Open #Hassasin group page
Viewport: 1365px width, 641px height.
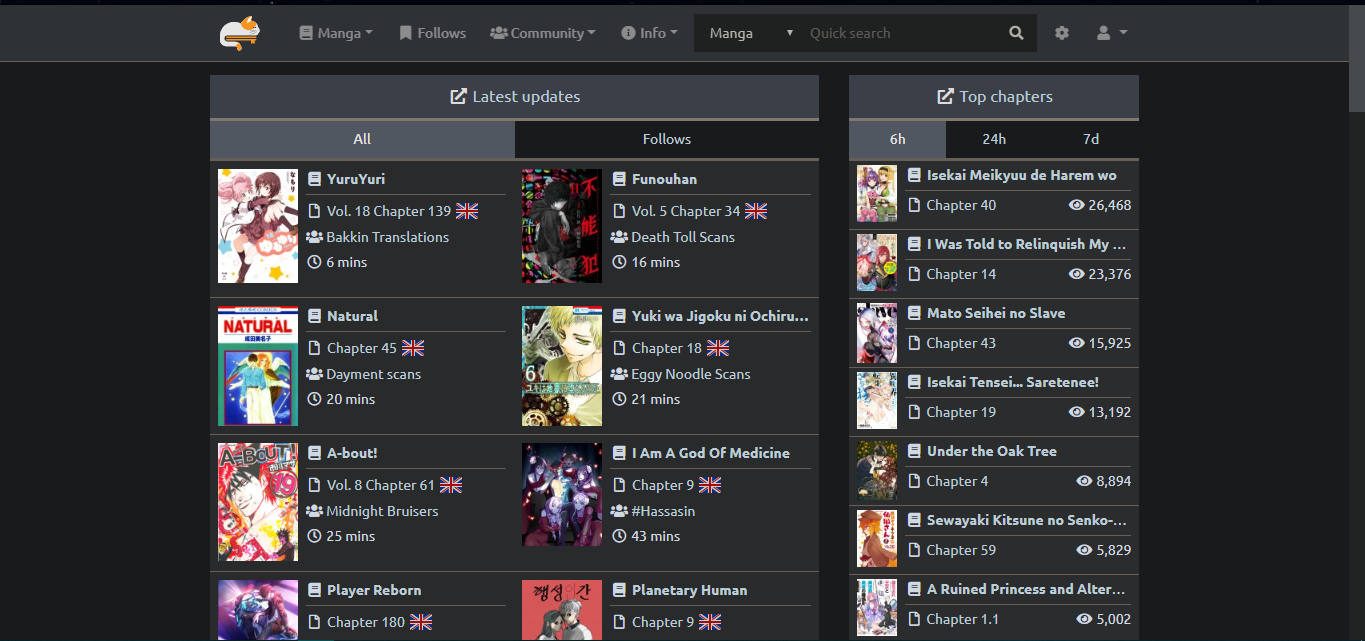pos(663,511)
